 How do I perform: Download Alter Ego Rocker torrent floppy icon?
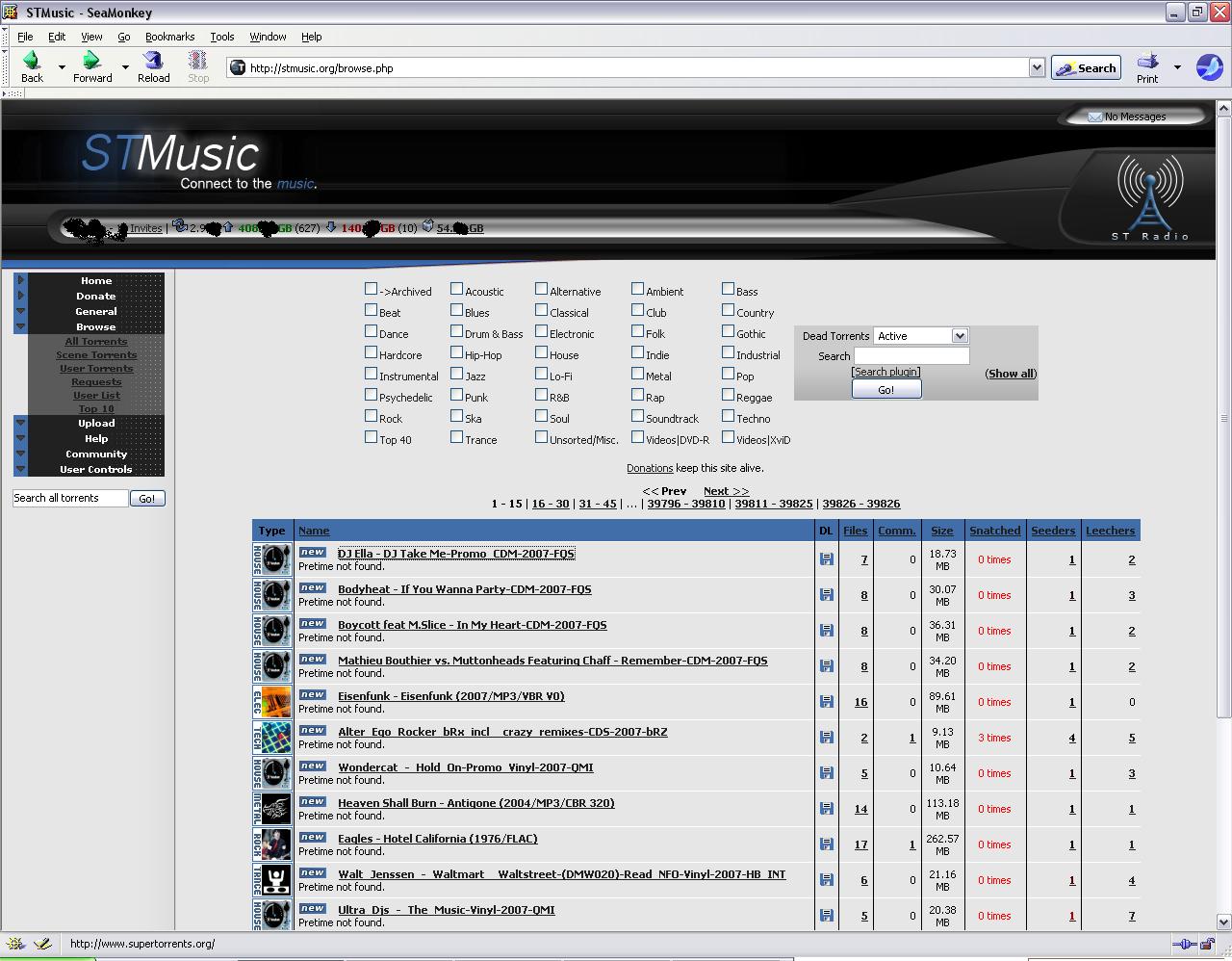(826, 737)
